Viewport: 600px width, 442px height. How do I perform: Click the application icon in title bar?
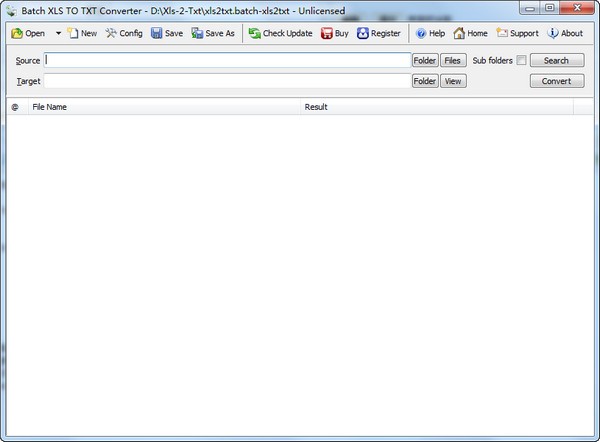coord(11,11)
